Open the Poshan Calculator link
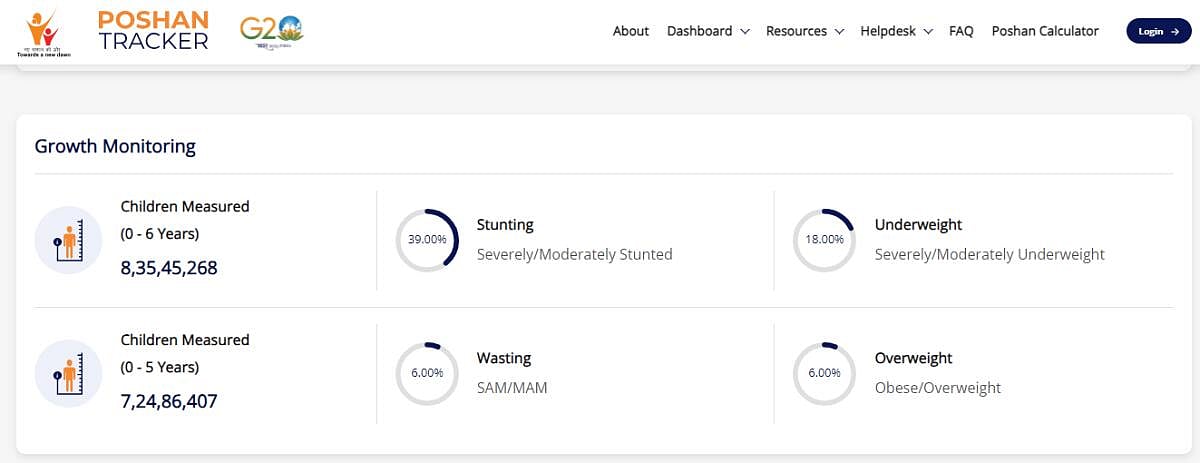The width and height of the screenshot is (1200, 463). 1045,31
